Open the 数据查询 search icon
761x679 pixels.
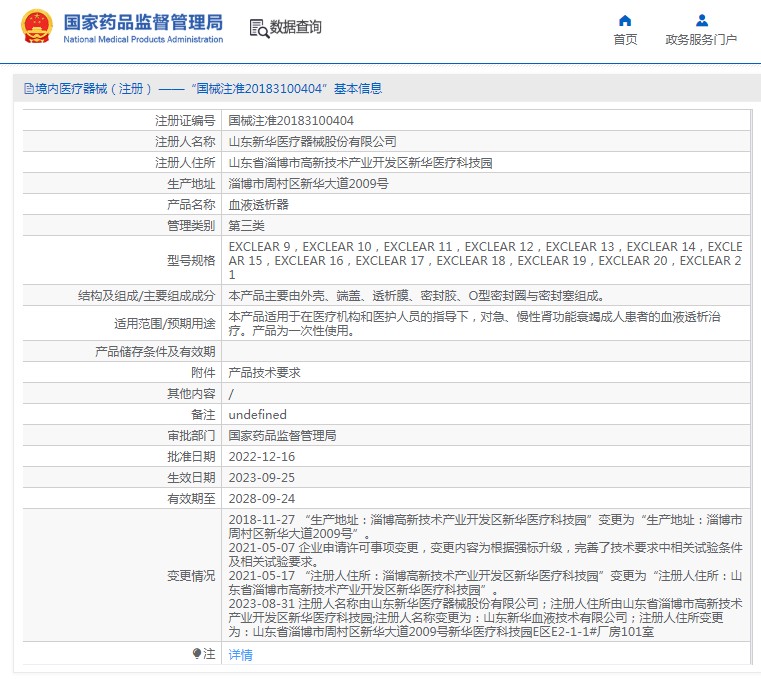coord(259,28)
